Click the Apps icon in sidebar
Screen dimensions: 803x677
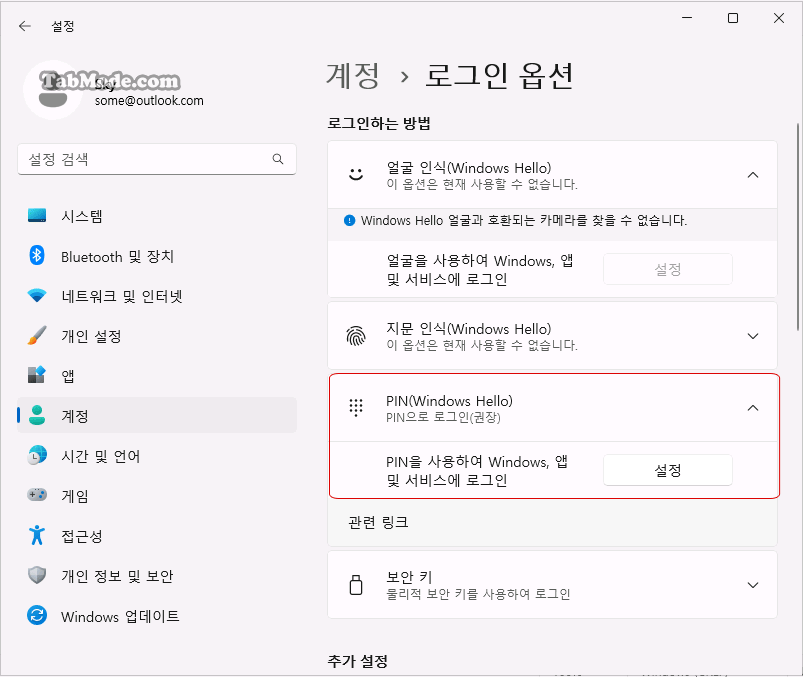coord(37,375)
